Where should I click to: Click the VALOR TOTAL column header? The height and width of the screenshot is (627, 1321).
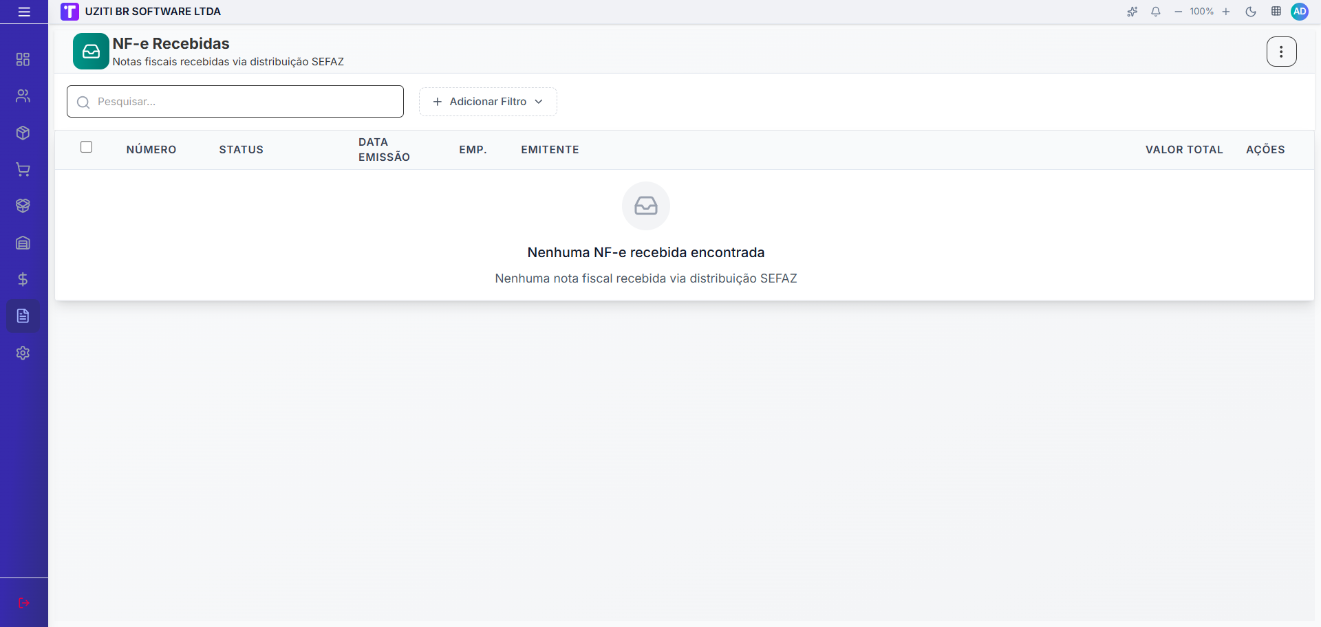pos(1184,149)
